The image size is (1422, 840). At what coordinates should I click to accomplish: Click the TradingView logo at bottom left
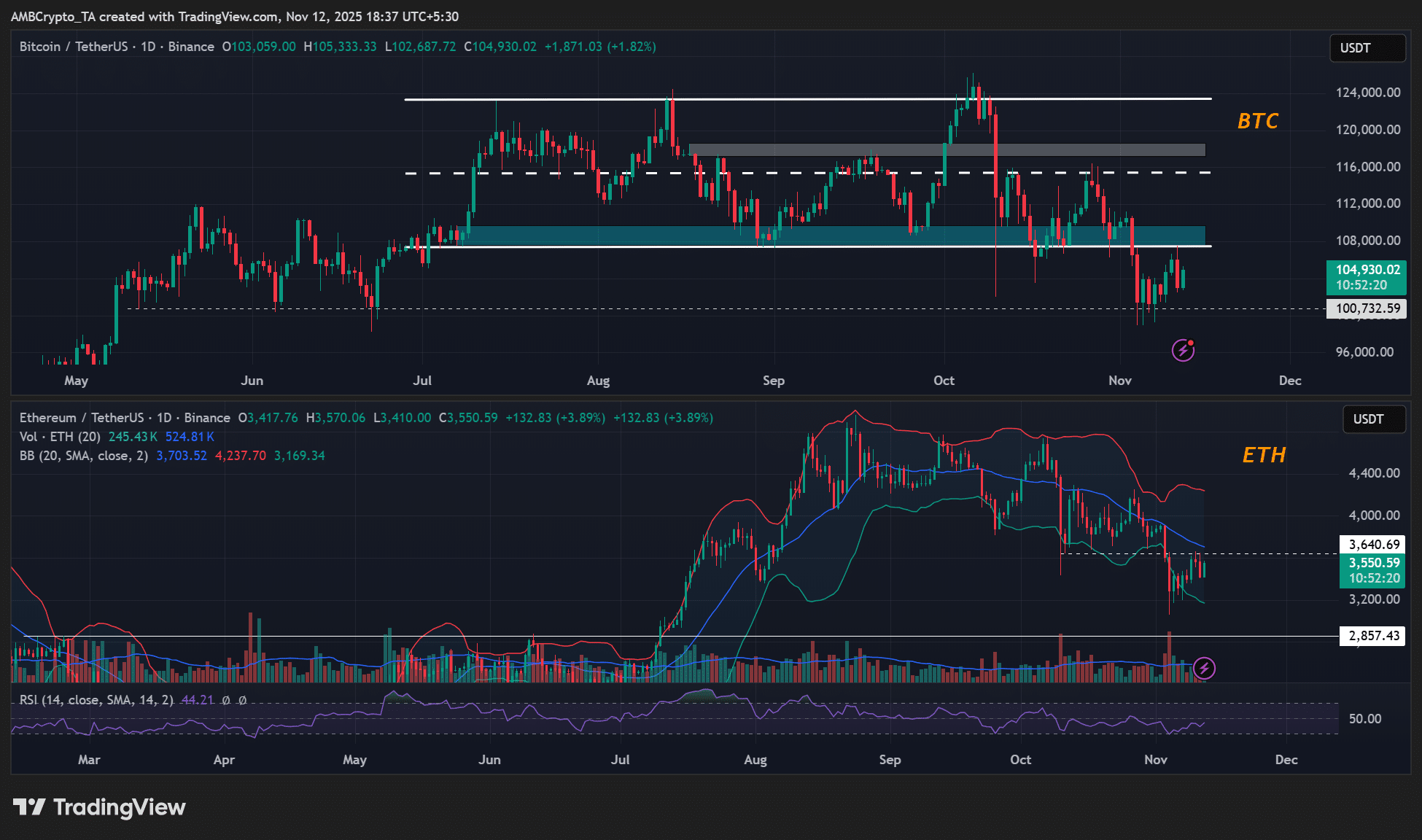point(99,807)
